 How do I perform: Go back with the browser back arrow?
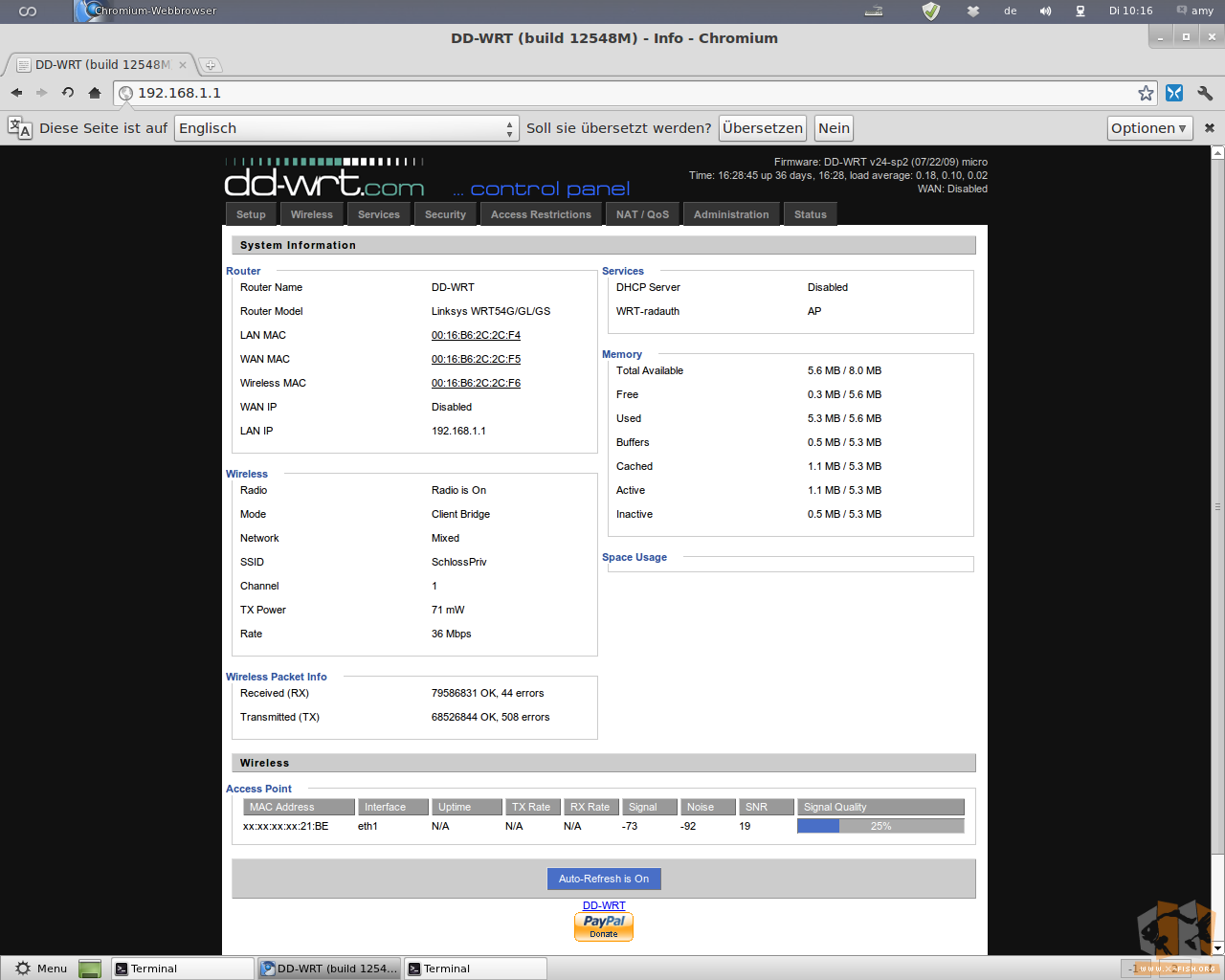coord(16,93)
